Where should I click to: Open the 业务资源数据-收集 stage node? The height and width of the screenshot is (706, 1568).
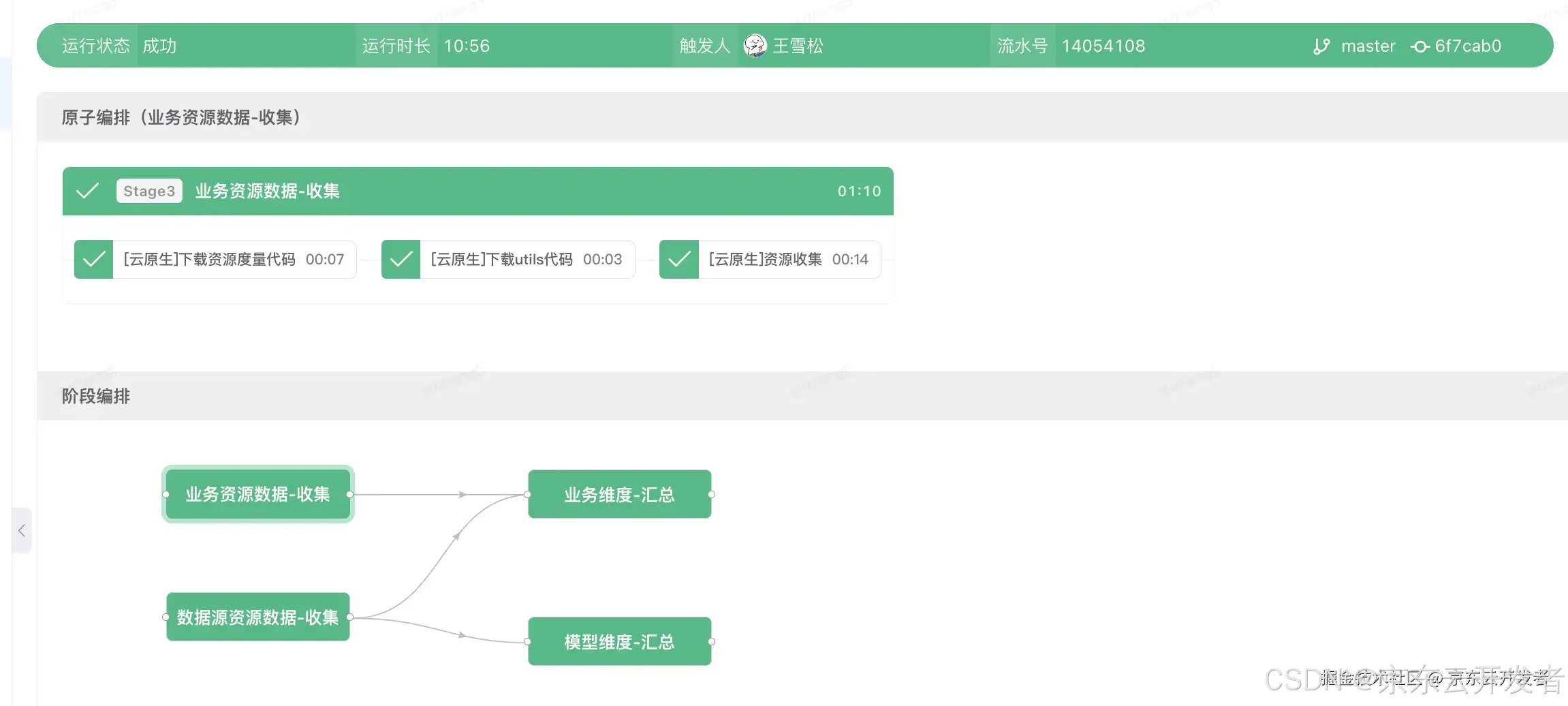coord(257,494)
